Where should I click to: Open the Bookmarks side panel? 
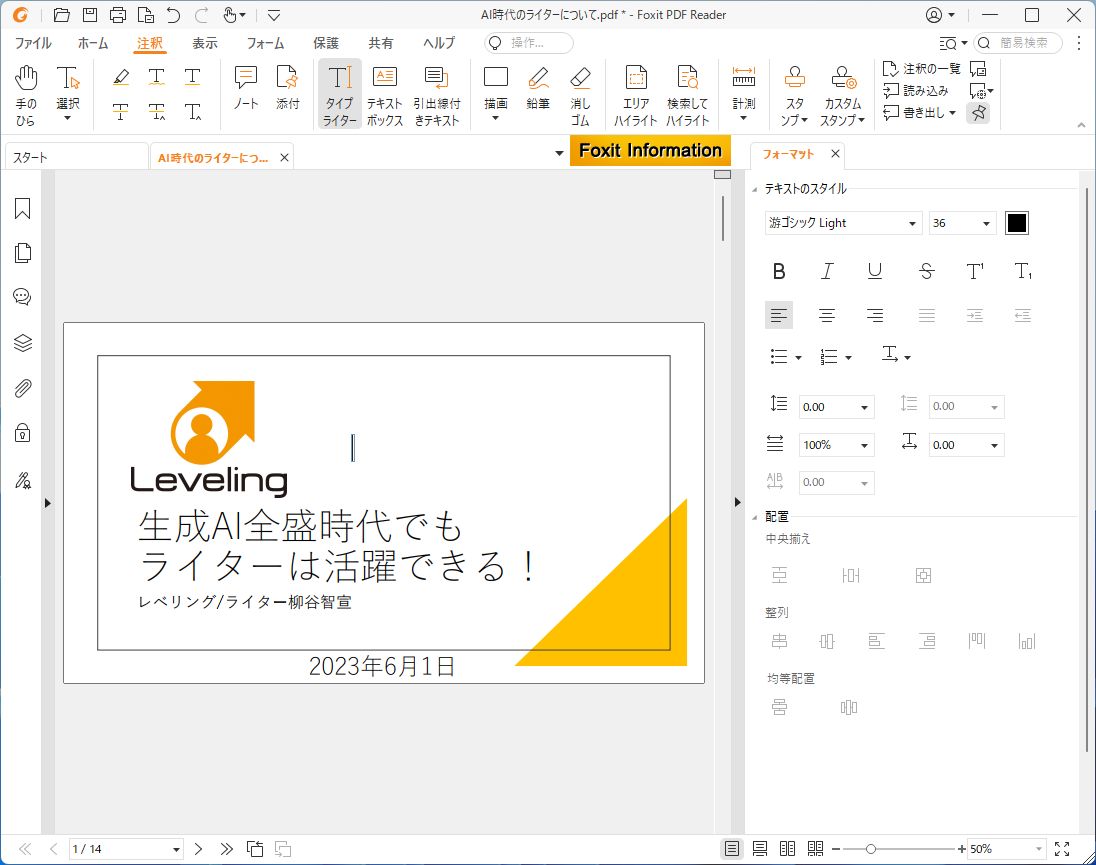click(22, 208)
